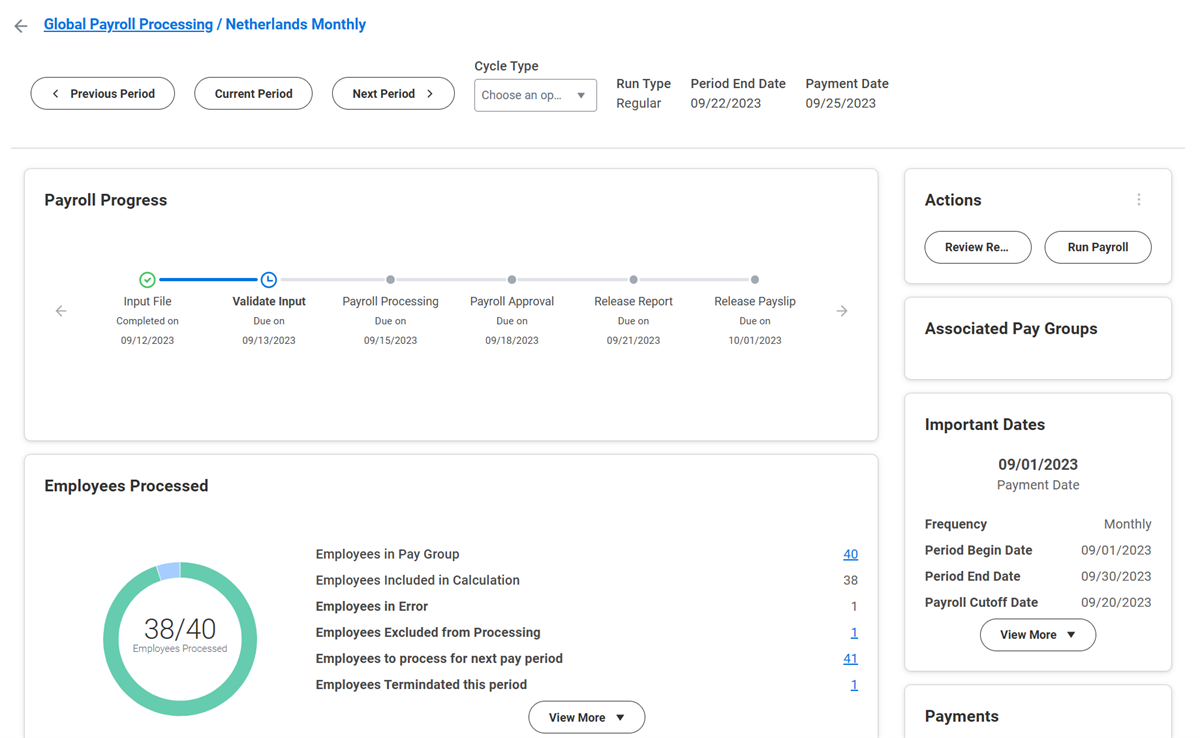Click the Period End Date 09/22/2023 header value
Image resolution: width=1200 pixels, height=738 pixels.
[x=726, y=103]
